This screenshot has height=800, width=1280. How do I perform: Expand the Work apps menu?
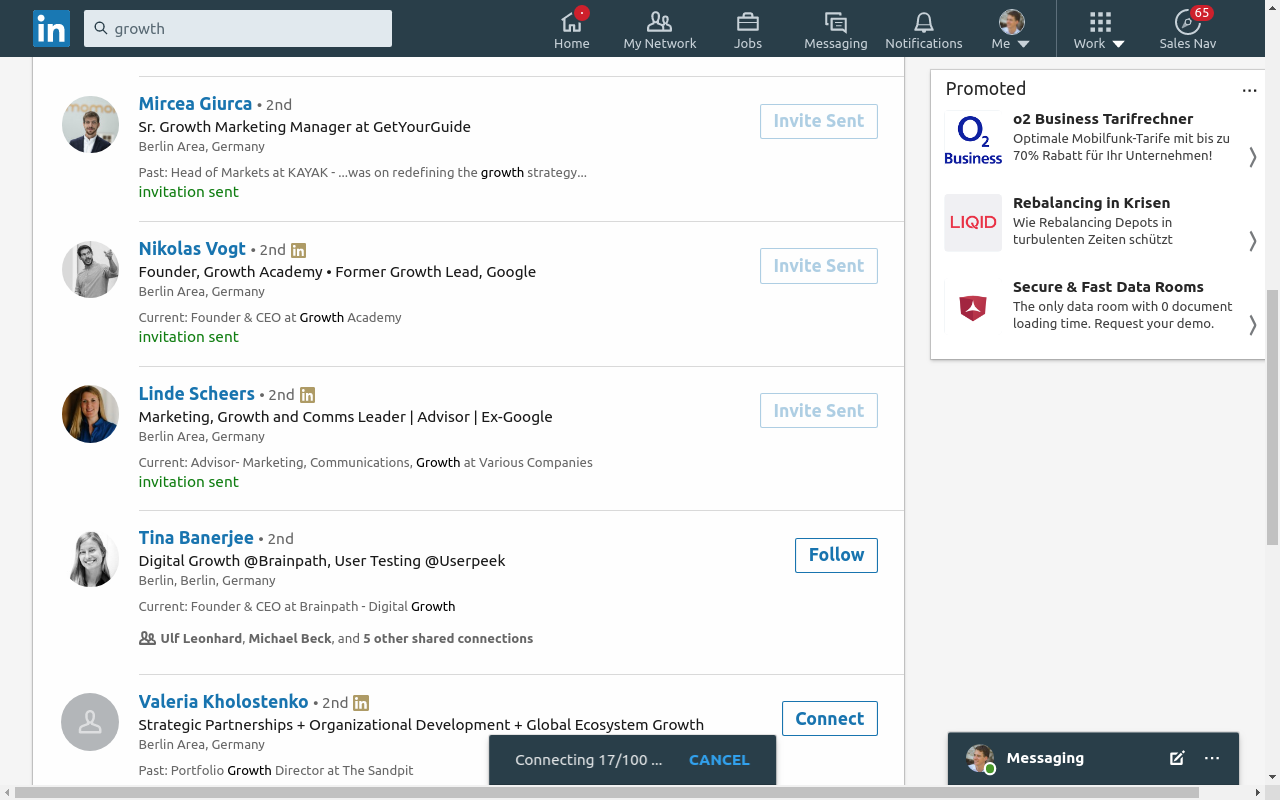point(1100,29)
